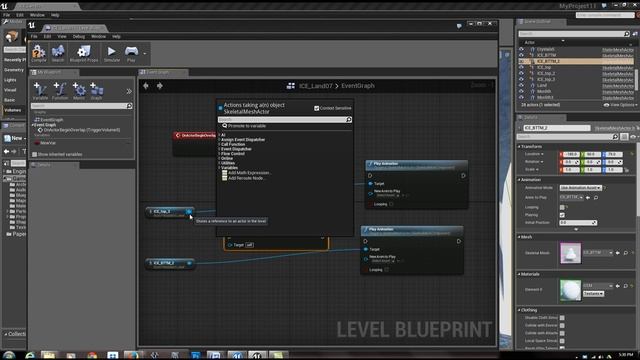Image resolution: width=640 pixels, height=360 pixels.
Task: Open View Options in Scene Outliner
Action: point(620,105)
